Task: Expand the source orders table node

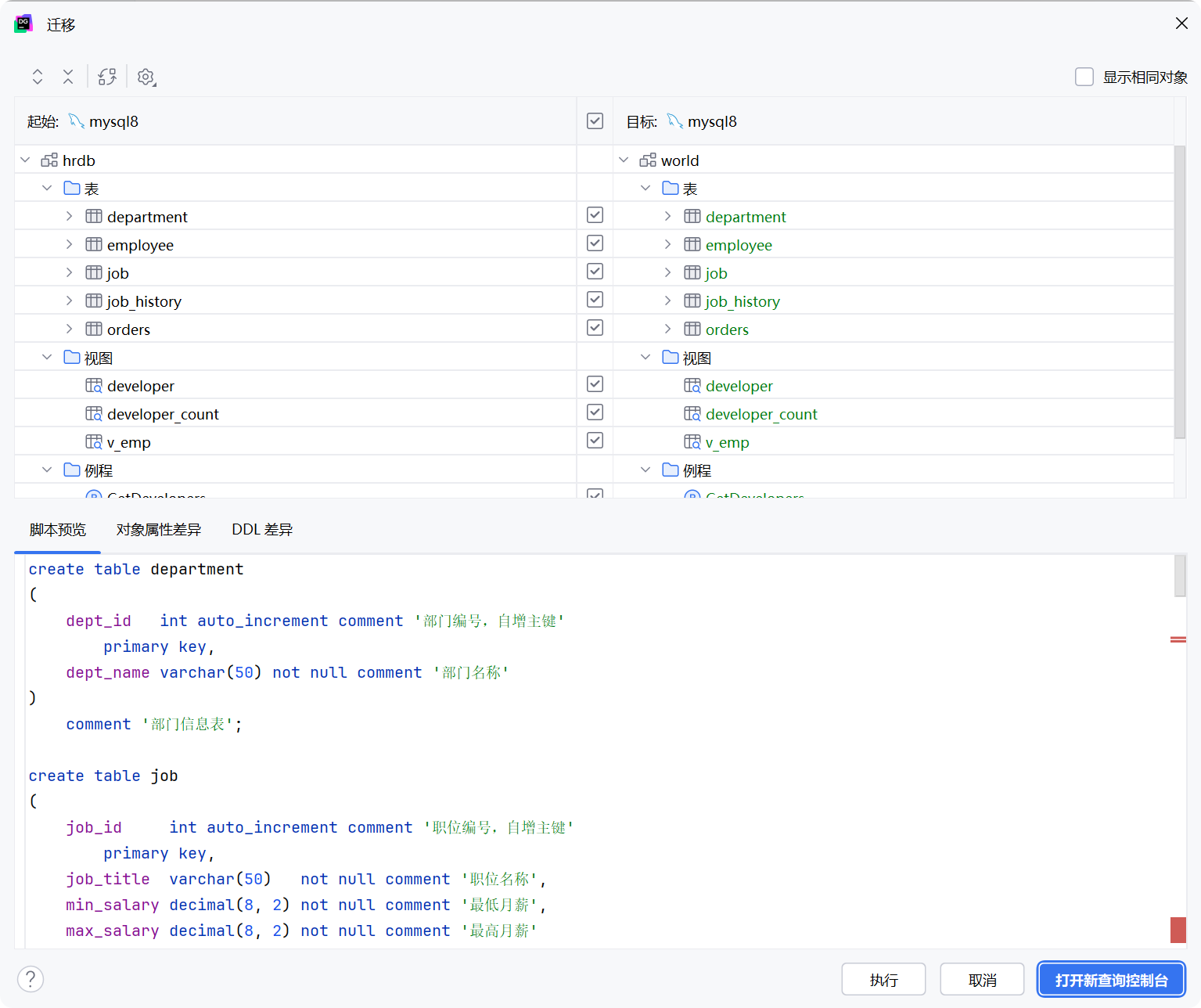Action: coord(69,329)
